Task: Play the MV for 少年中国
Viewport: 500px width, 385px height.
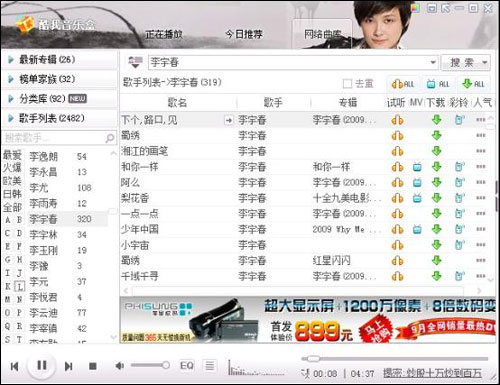Action: 417,229
